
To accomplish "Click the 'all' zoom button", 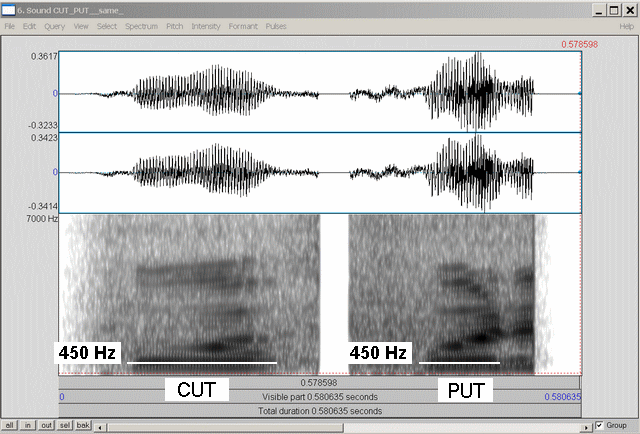I will (9, 426).
